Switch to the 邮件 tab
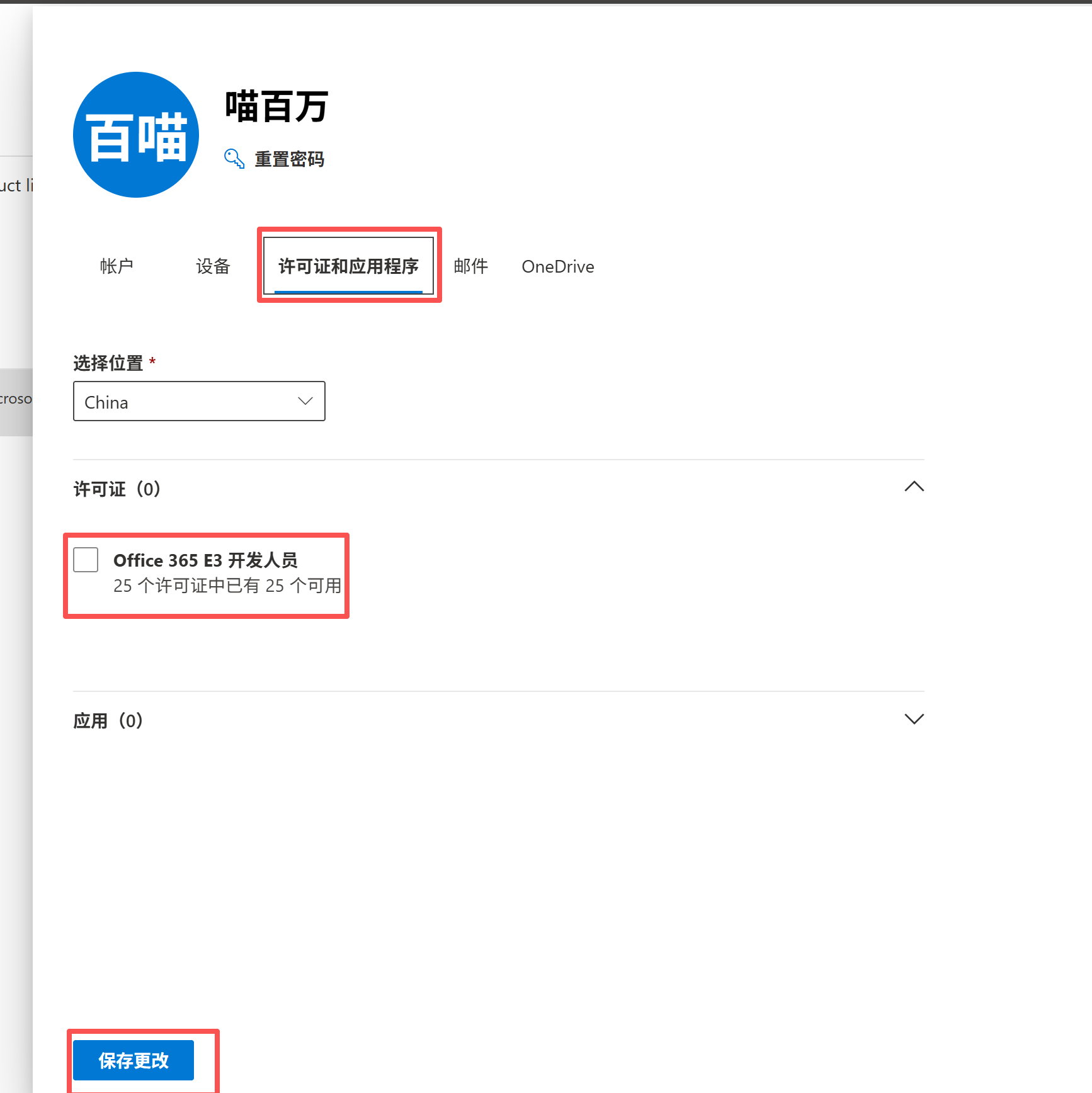 (470, 266)
